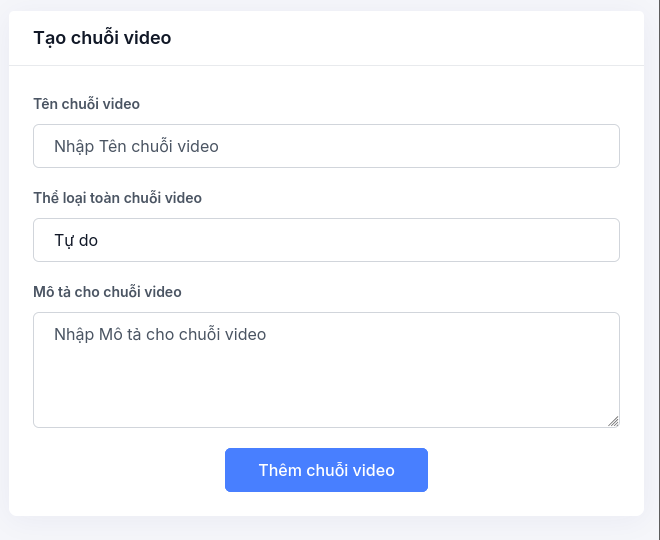660x540 pixels.
Task: Click the textarea resize handle corner
Action: [613, 421]
